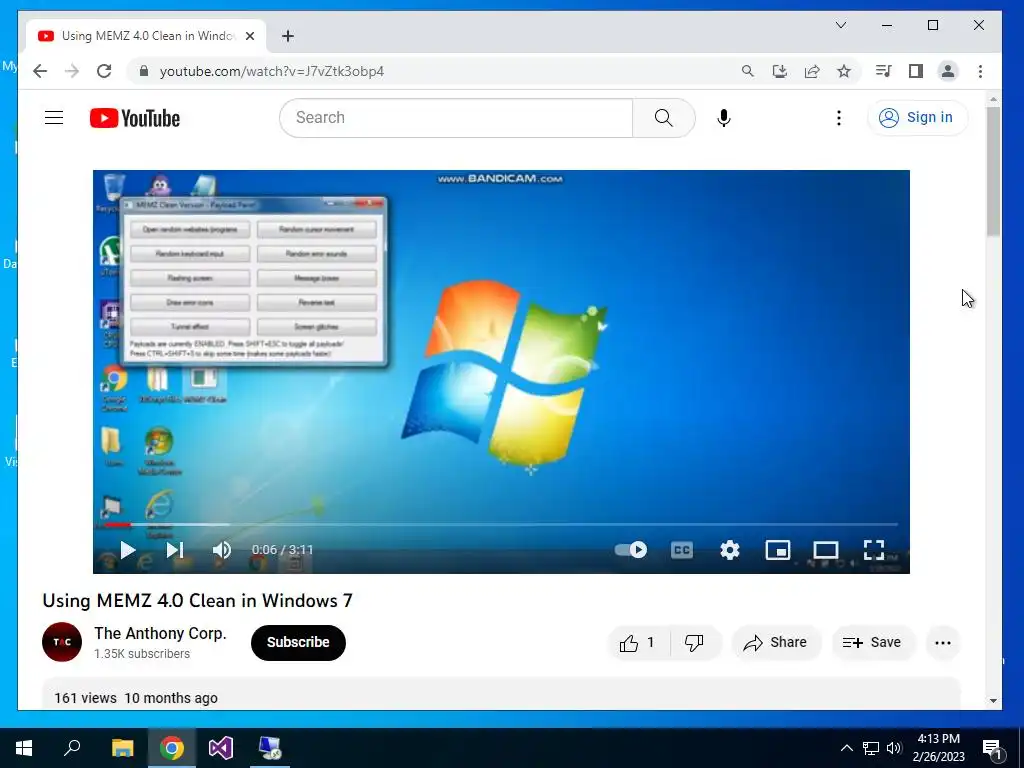Open the video player settings gear
This screenshot has height=768, width=1024.
tap(729, 550)
